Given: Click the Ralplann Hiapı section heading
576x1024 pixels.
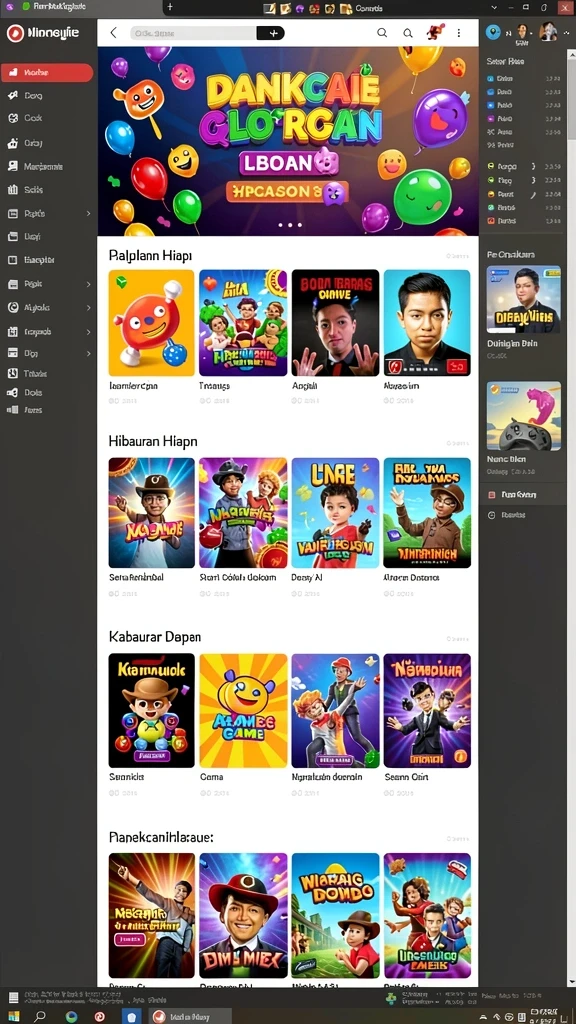Looking at the screenshot, I should (150, 255).
